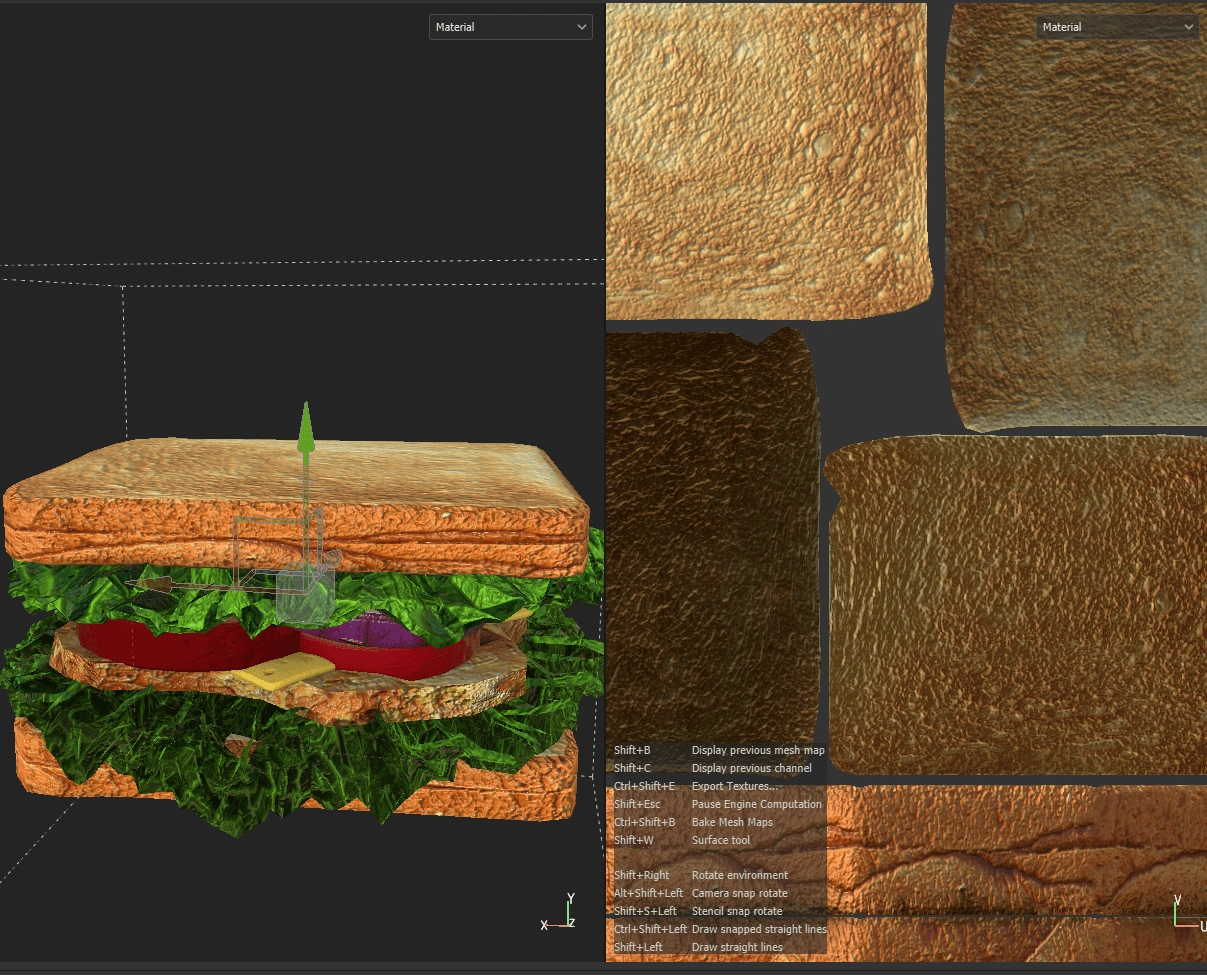Click the XYZ axis indicator in the 3D viewport
This screenshot has height=975, width=1207.
coord(559,912)
